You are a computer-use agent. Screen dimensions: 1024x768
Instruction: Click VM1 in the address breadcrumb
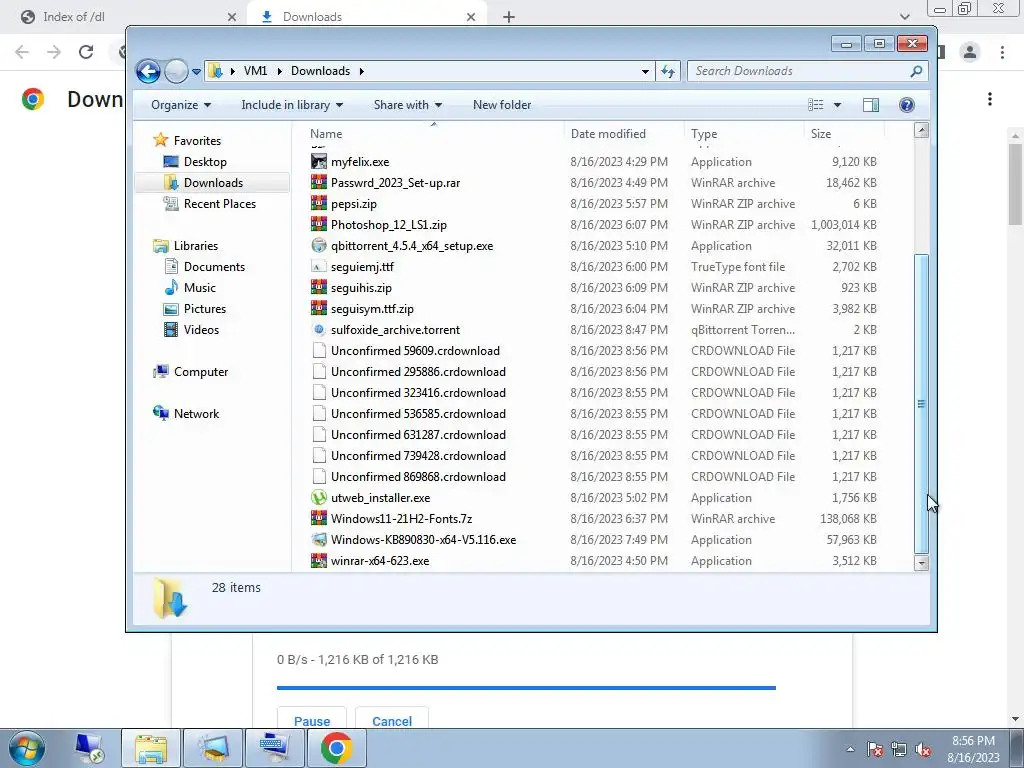pyautogui.click(x=255, y=71)
